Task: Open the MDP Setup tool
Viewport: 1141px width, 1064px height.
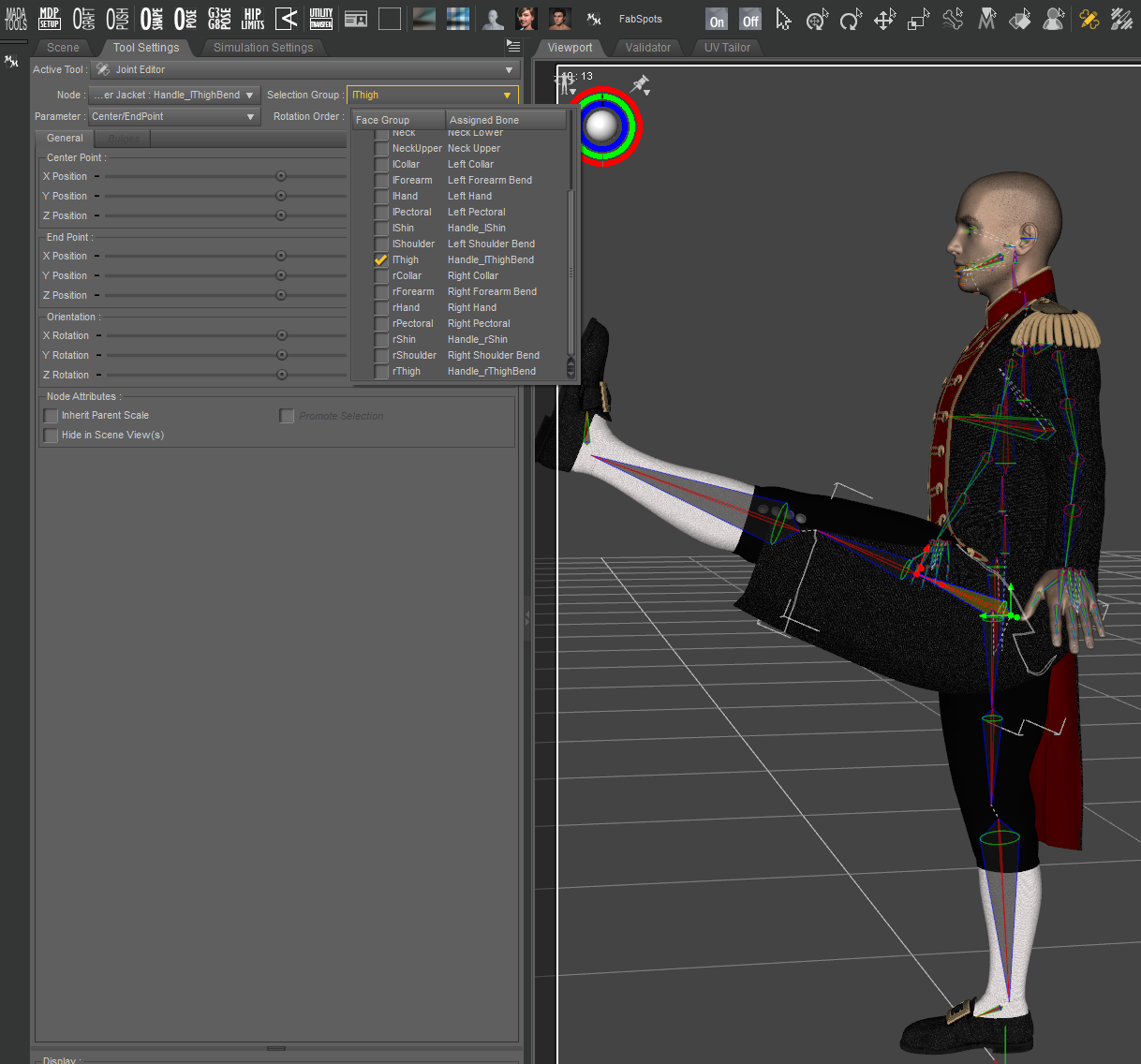Action: (x=50, y=19)
